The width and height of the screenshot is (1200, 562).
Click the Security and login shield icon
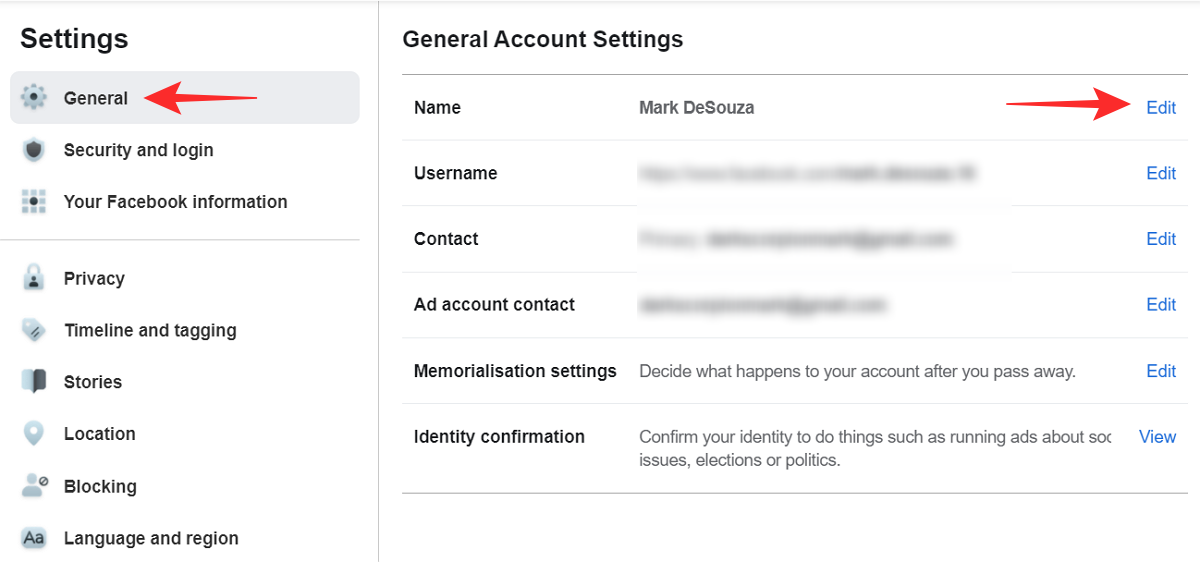click(34, 150)
